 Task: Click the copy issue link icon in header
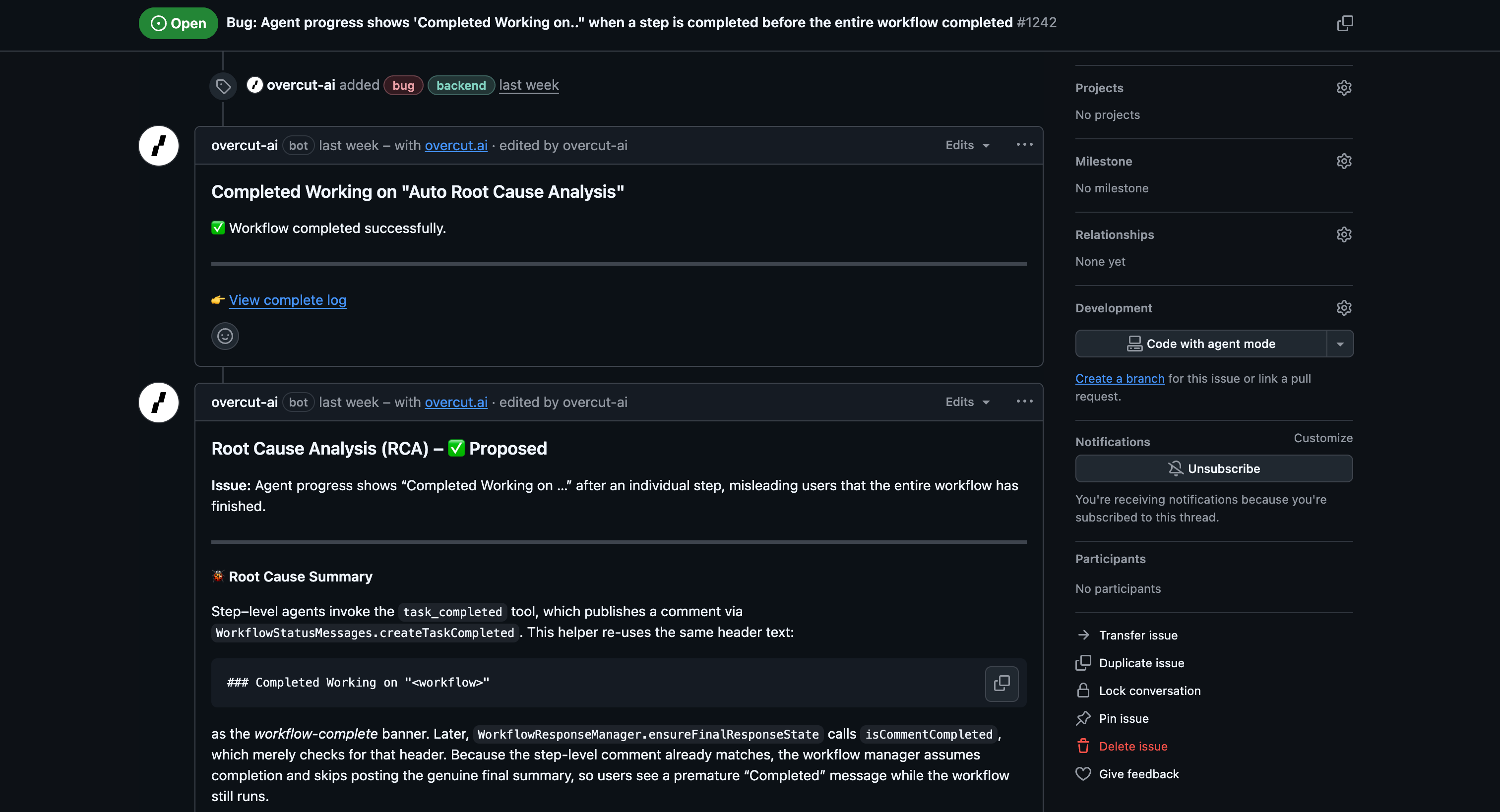pos(1345,23)
